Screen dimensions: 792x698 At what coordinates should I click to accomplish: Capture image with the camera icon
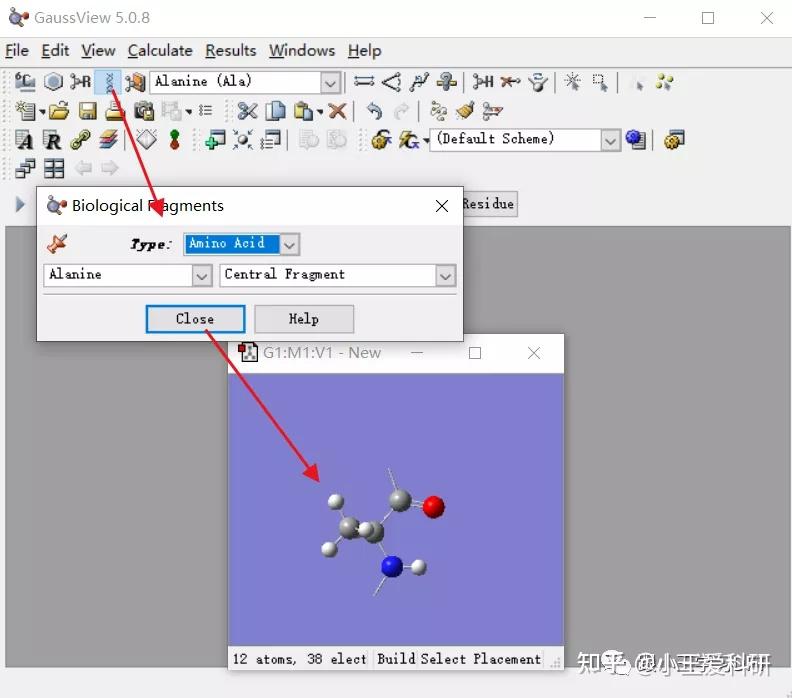tap(144, 111)
